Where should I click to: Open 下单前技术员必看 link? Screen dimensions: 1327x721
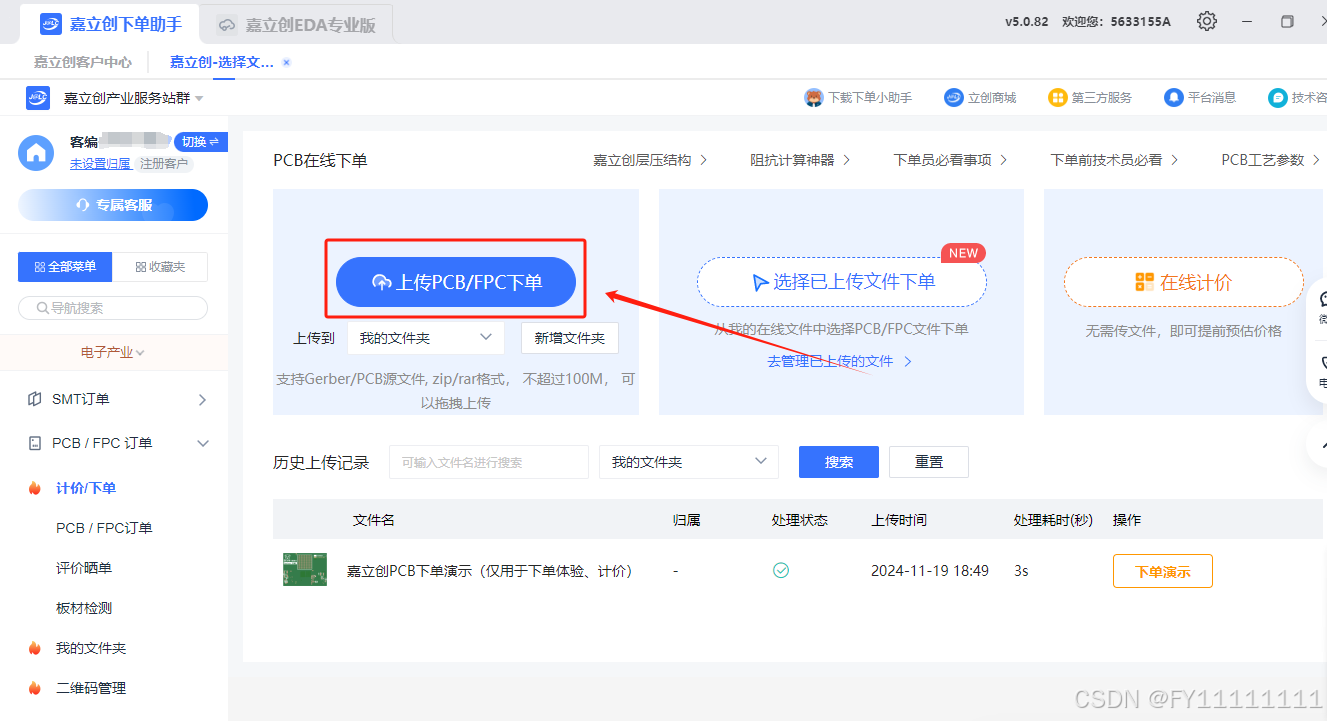coord(1115,160)
